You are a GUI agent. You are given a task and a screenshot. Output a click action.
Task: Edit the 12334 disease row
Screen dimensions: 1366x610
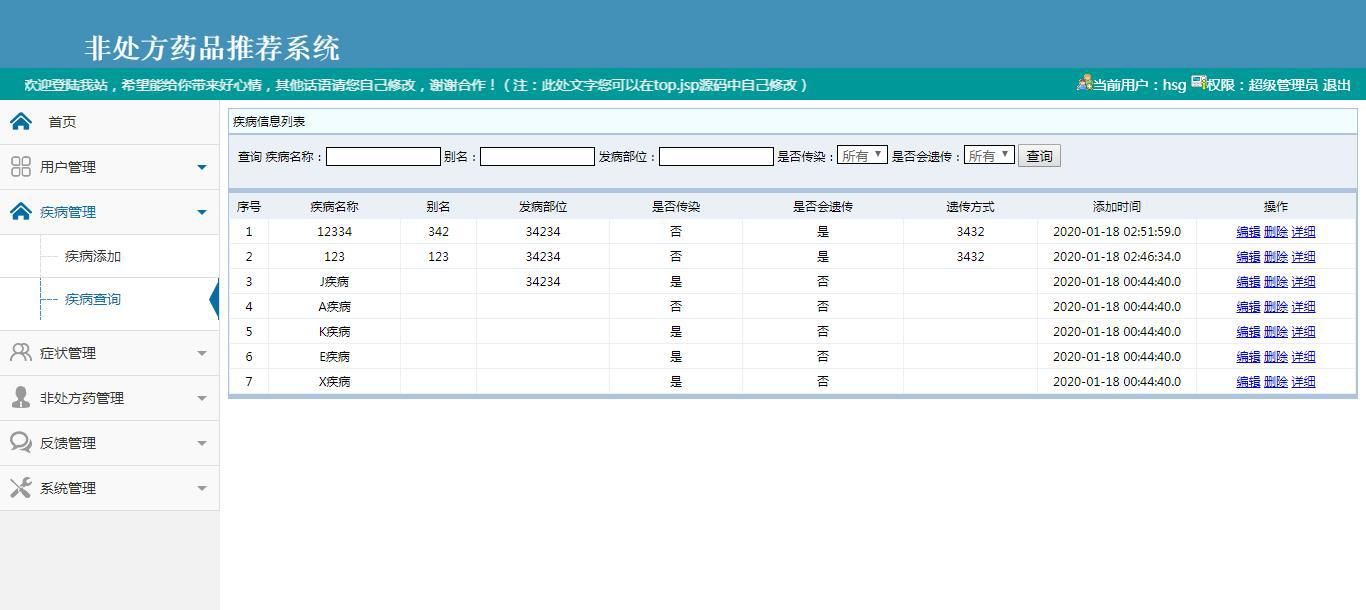(1248, 231)
